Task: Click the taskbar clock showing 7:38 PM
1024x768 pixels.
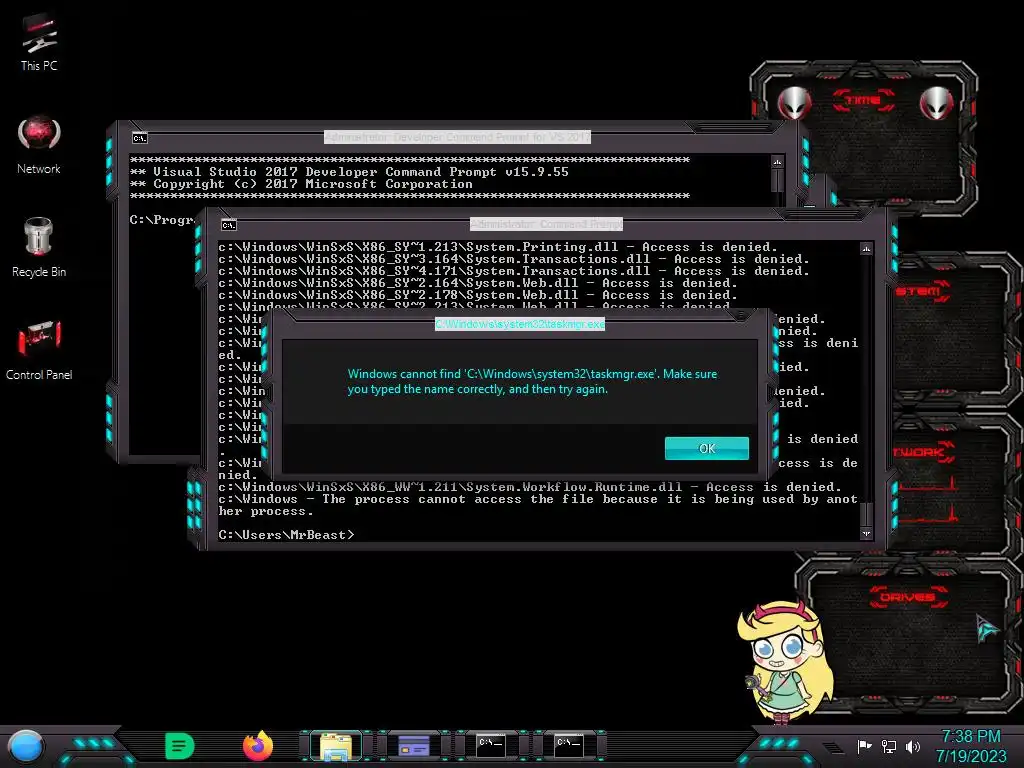Action: click(970, 737)
